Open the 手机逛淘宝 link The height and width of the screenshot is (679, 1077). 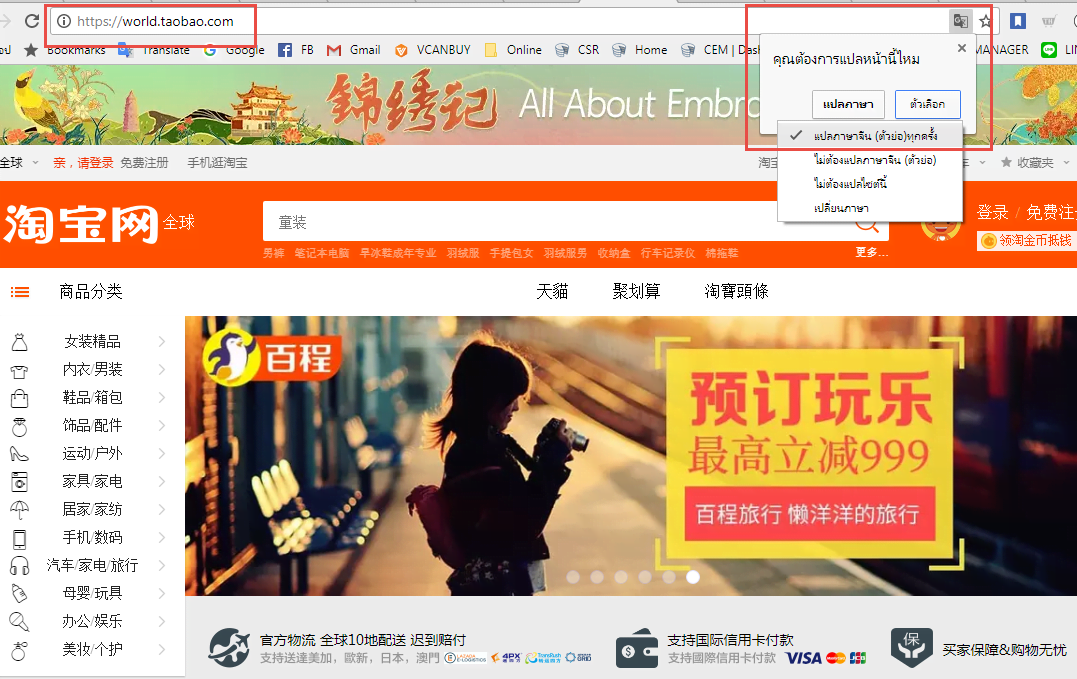click(217, 163)
